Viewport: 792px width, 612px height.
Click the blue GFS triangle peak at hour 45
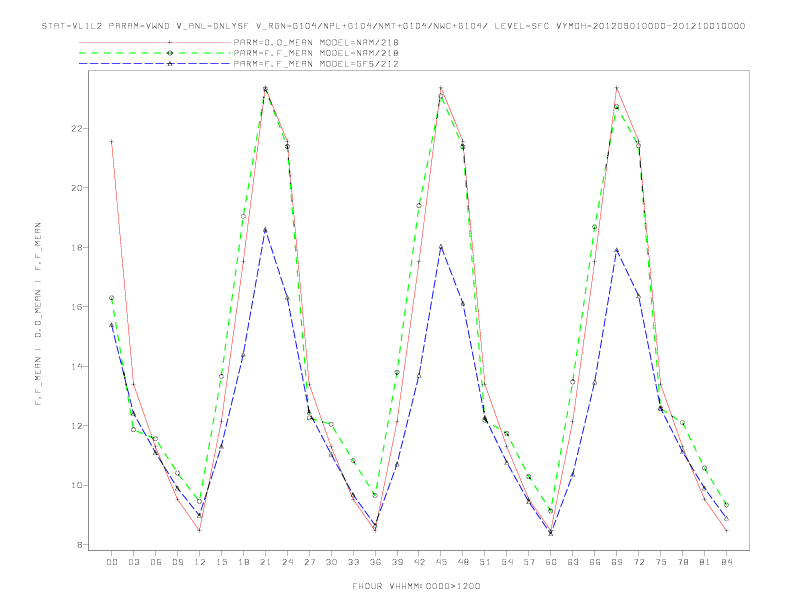tap(441, 246)
